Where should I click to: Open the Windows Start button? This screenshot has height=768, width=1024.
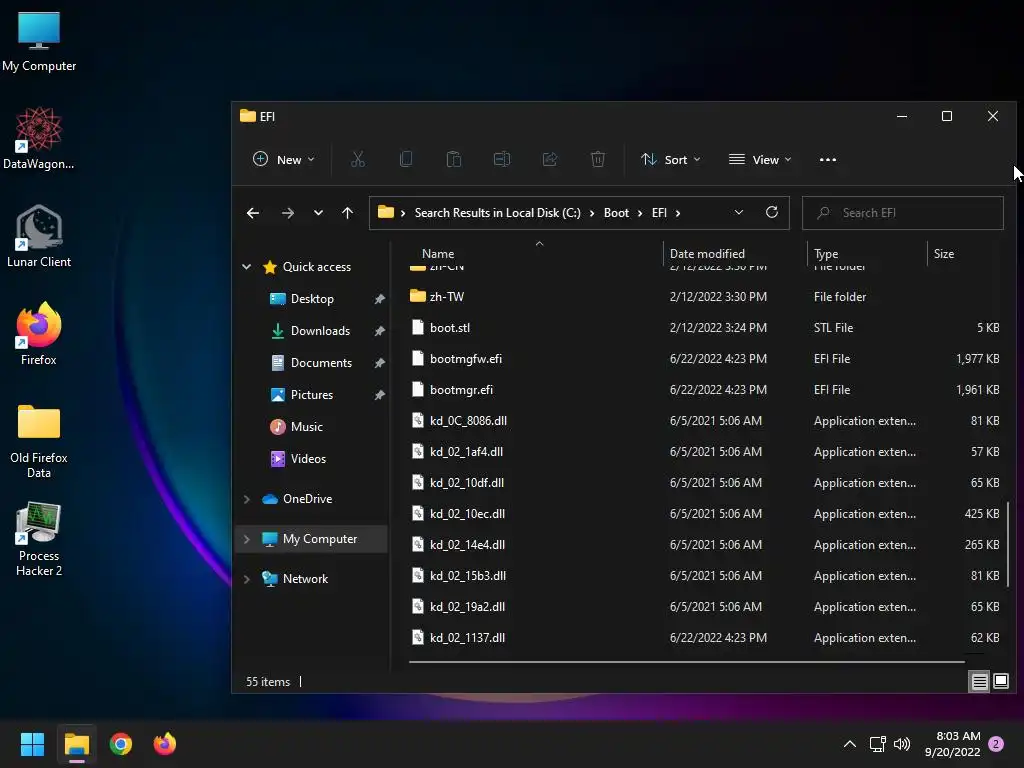[32, 744]
